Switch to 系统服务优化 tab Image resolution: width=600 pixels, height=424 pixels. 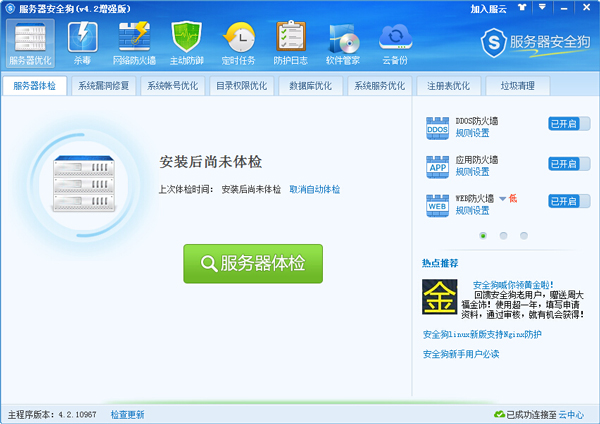coord(379,86)
